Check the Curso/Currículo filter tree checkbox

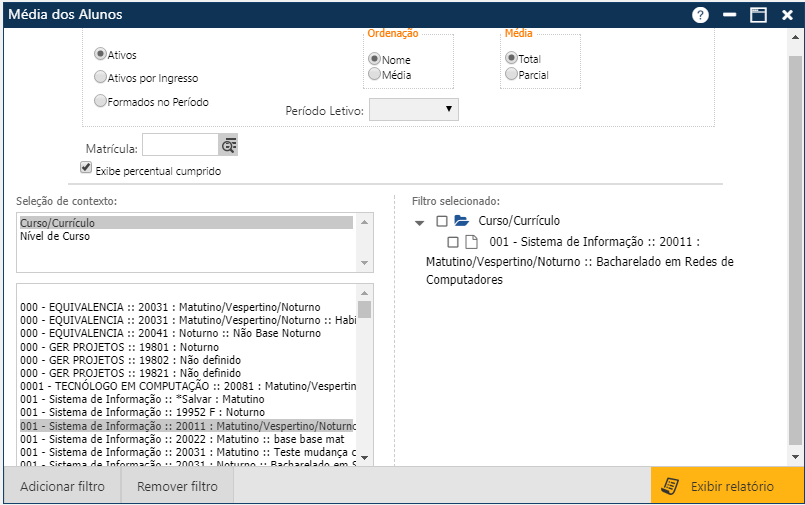[x=442, y=221]
